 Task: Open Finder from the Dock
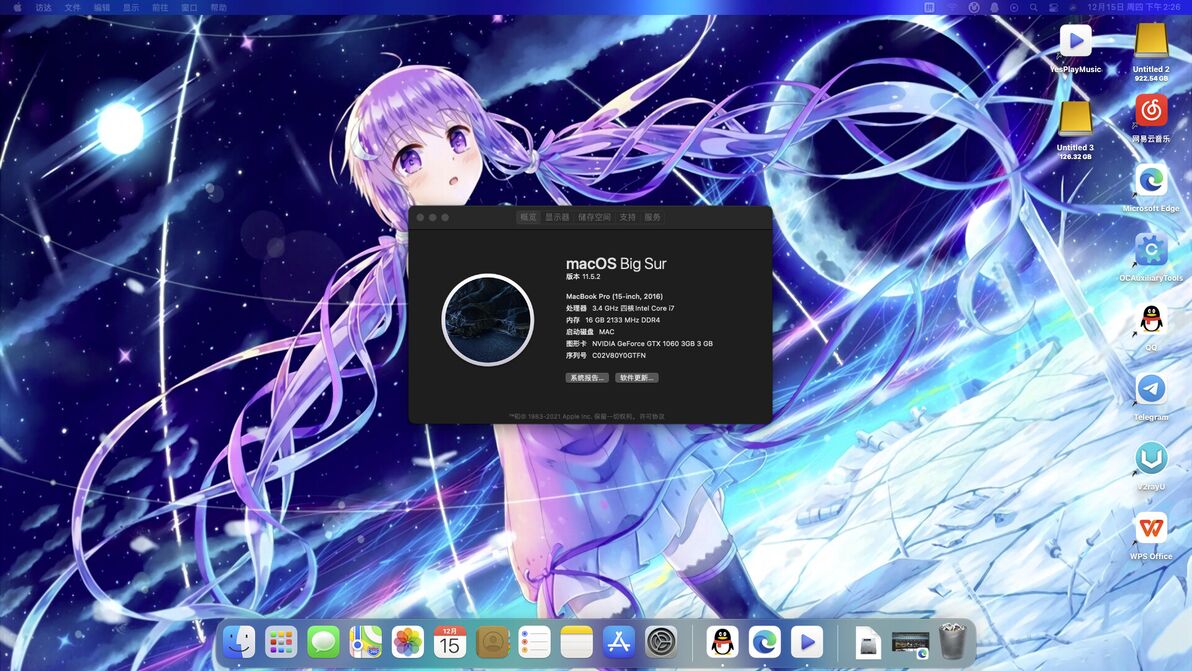tap(239, 642)
